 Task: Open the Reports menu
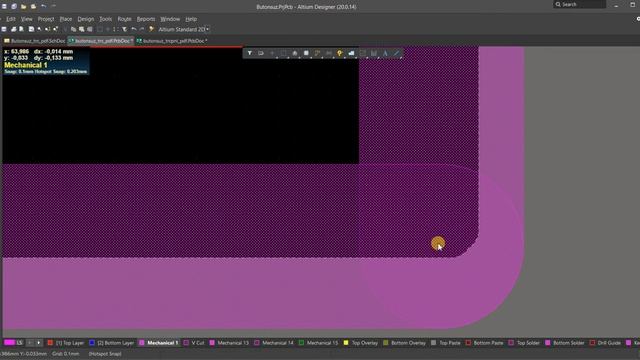tap(146, 19)
